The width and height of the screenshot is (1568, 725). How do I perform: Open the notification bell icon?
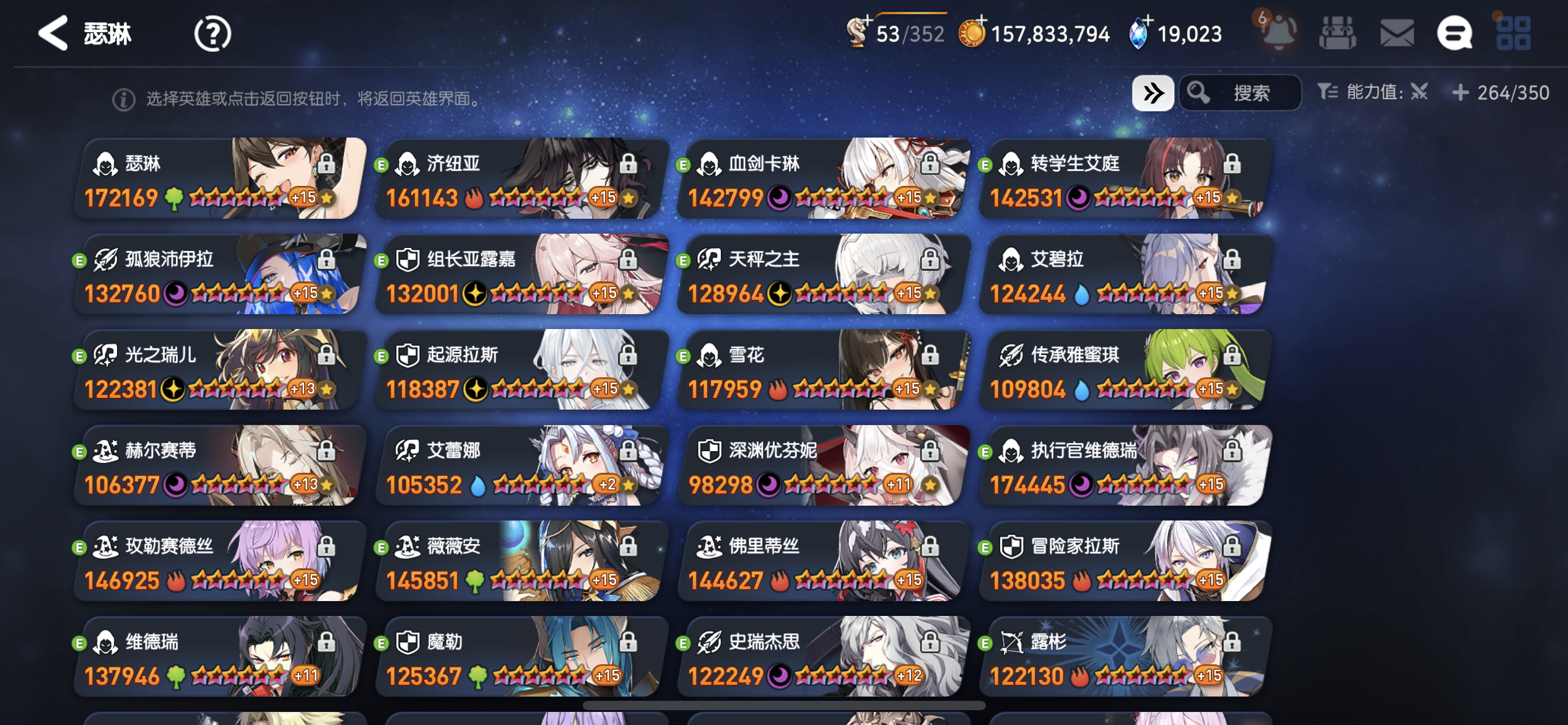1278,32
